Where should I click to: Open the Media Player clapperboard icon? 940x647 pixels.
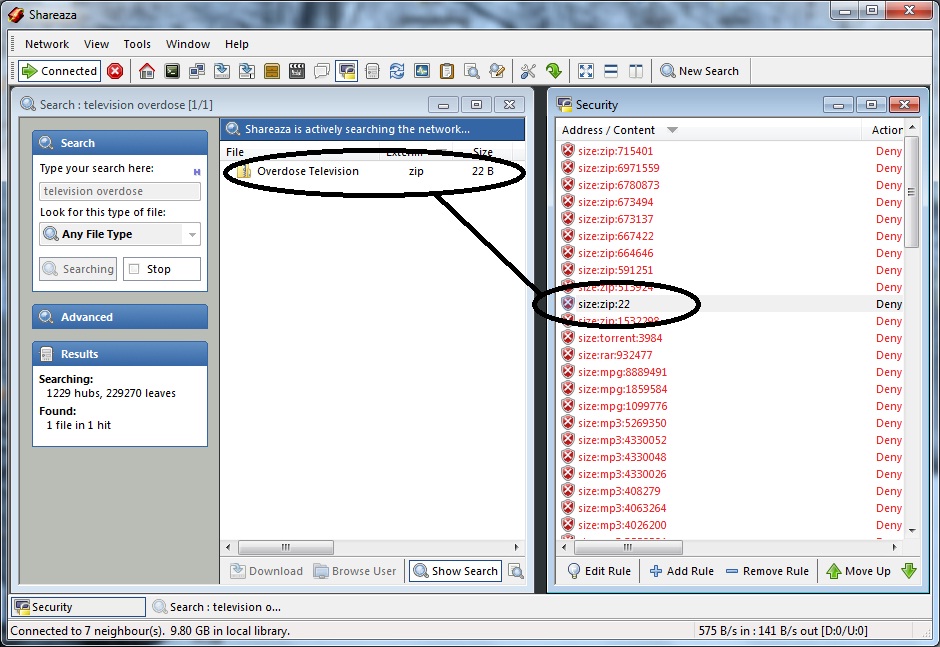tap(296, 71)
